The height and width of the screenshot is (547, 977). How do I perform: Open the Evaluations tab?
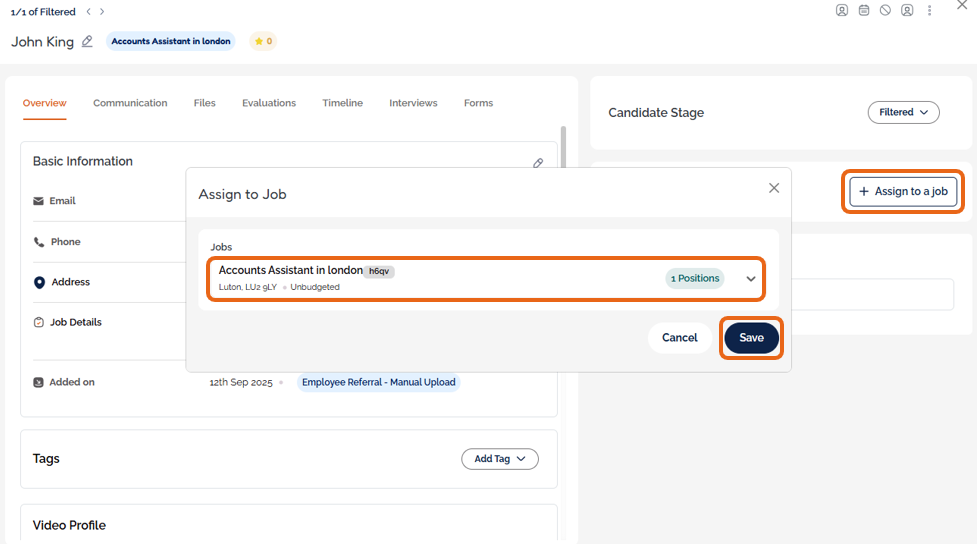click(x=269, y=103)
